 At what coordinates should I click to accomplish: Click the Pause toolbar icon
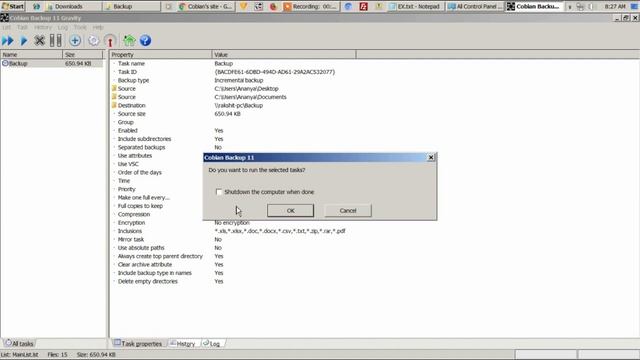pyautogui.click(x=56, y=40)
